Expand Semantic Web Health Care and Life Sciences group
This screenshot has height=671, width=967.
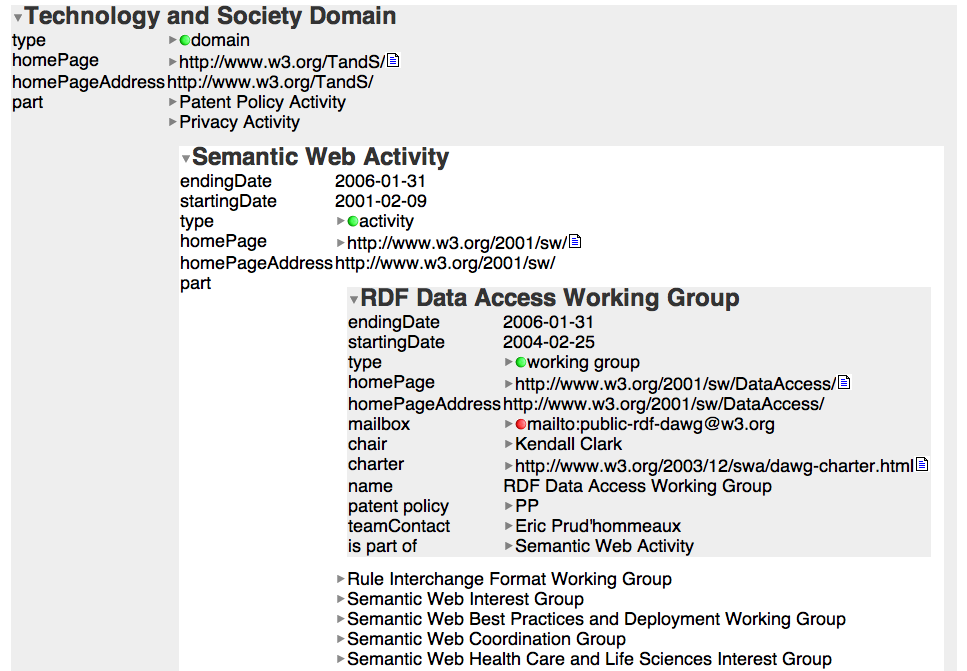coord(341,659)
